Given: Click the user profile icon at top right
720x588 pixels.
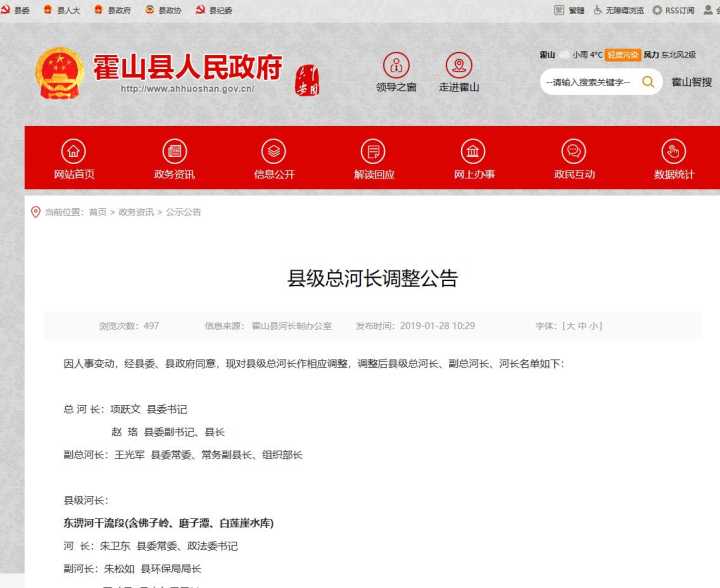Looking at the screenshot, I should point(709,10).
